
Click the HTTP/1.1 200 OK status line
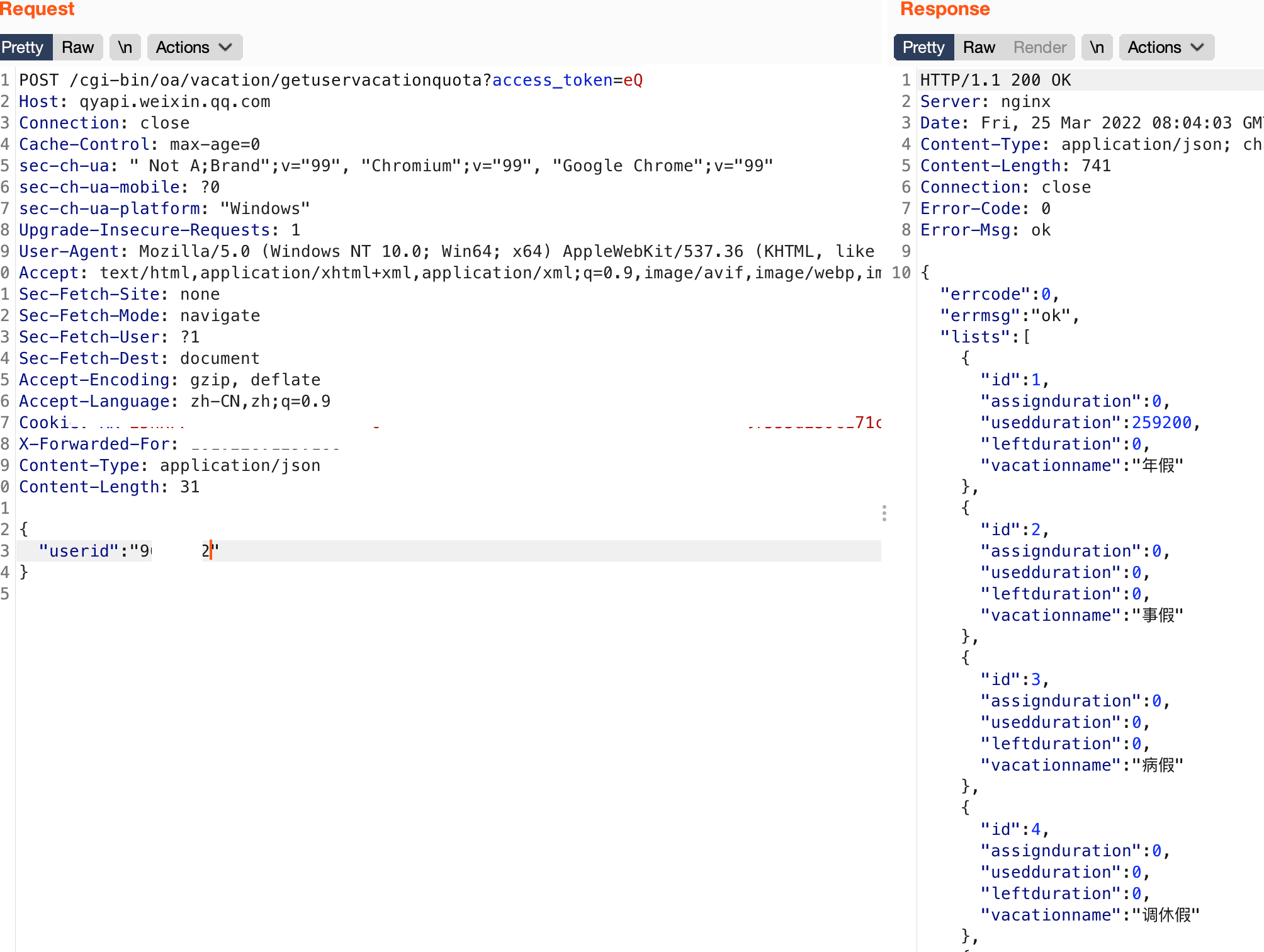[995, 80]
